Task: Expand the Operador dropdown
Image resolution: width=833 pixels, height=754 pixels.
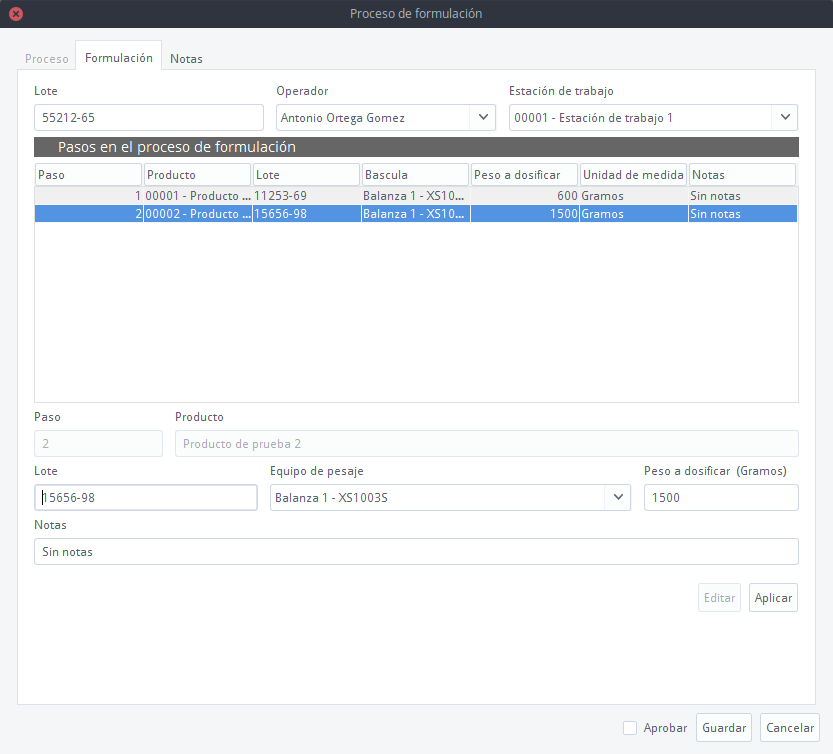Action: click(x=484, y=118)
